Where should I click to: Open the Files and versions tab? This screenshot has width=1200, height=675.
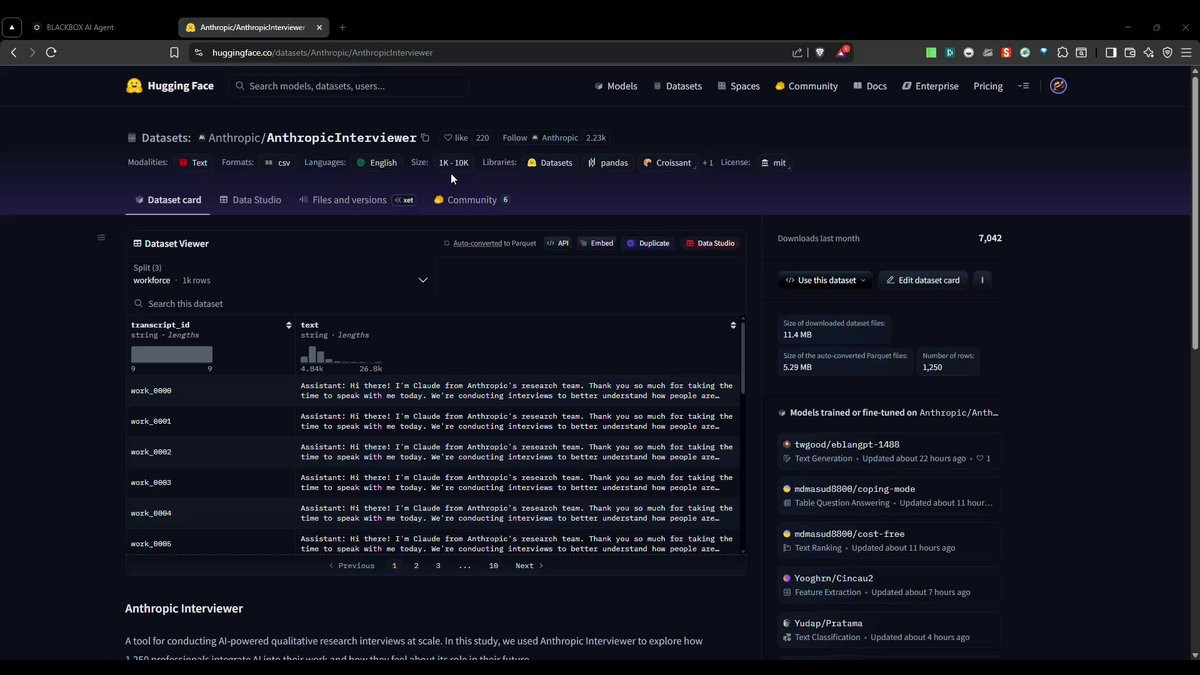(x=357, y=200)
